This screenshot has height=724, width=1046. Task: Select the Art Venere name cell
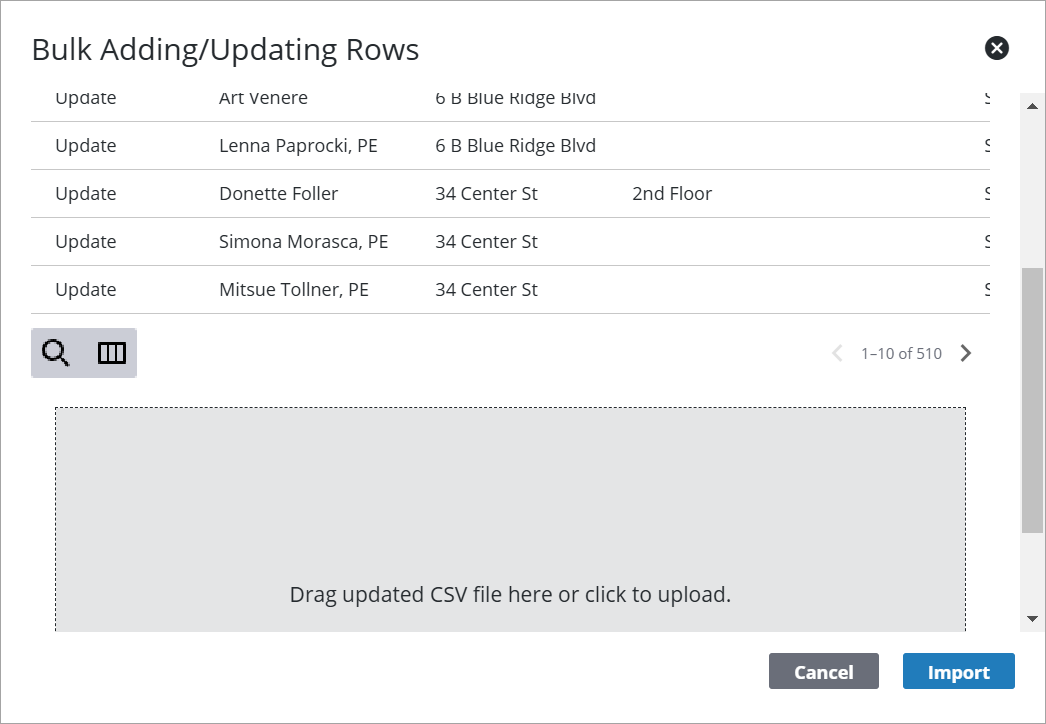pos(263,99)
